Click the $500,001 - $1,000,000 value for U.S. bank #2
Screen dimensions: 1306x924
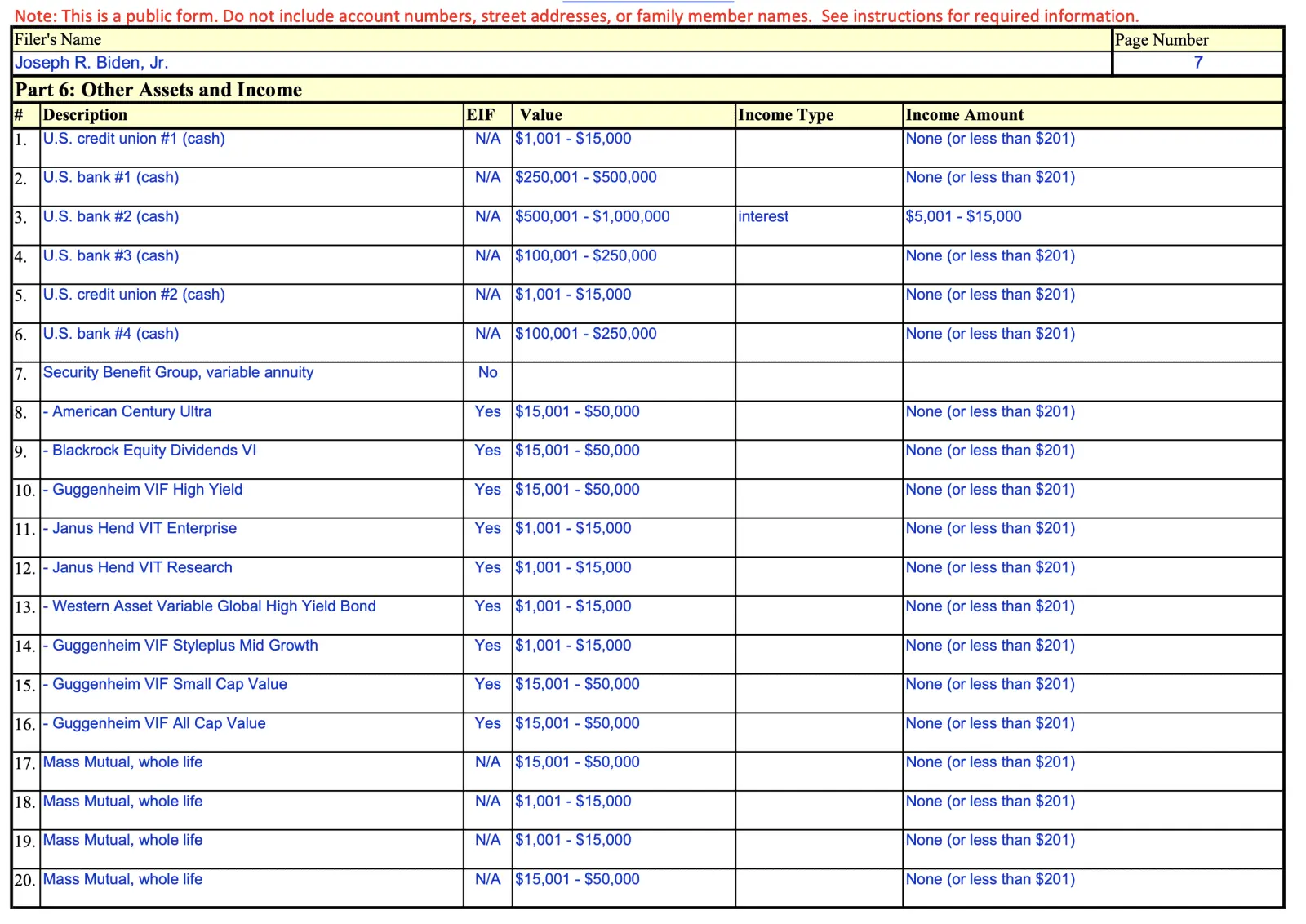[x=592, y=217]
